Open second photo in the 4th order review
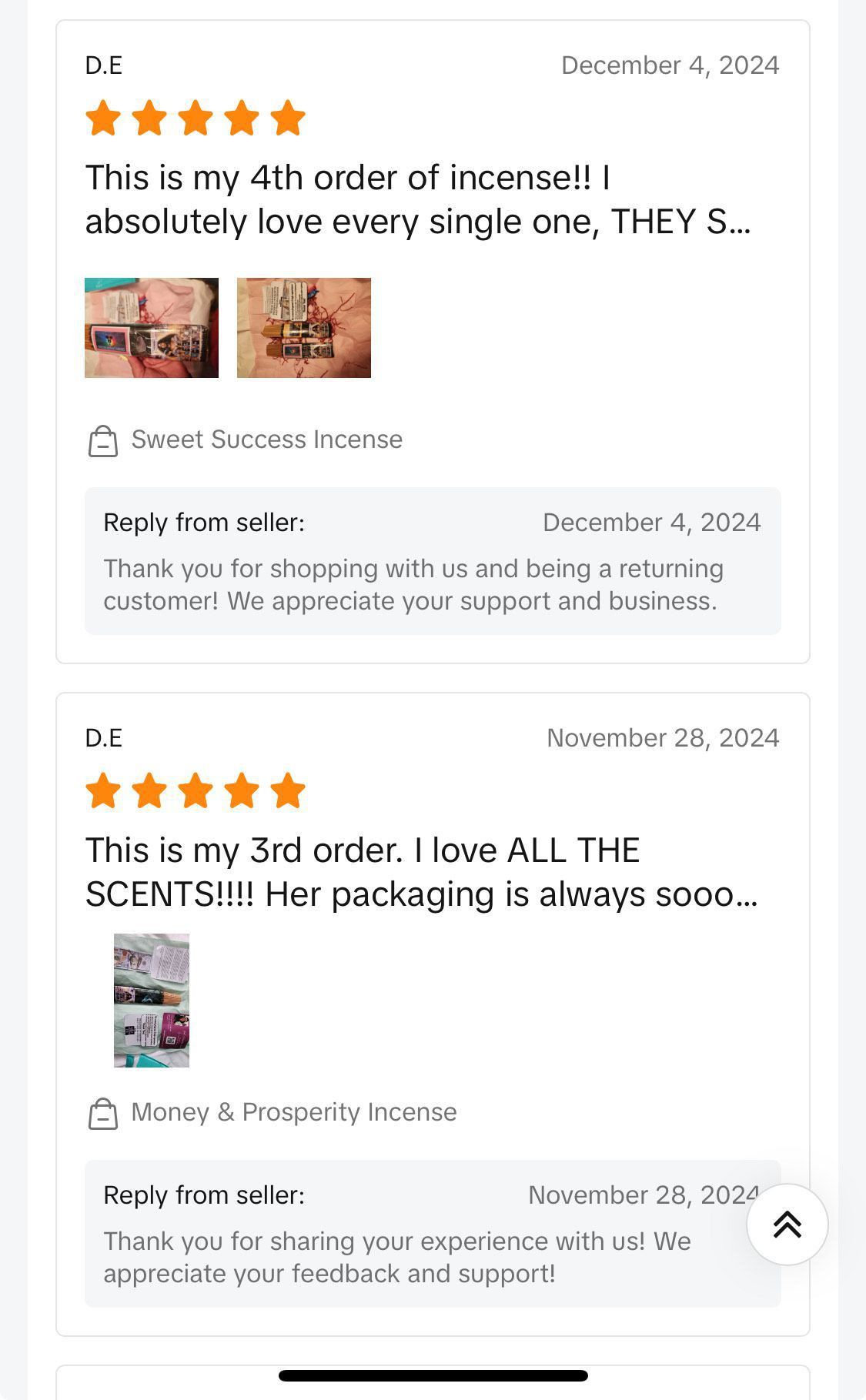The image size is (866, 1400). click(304, 328)
